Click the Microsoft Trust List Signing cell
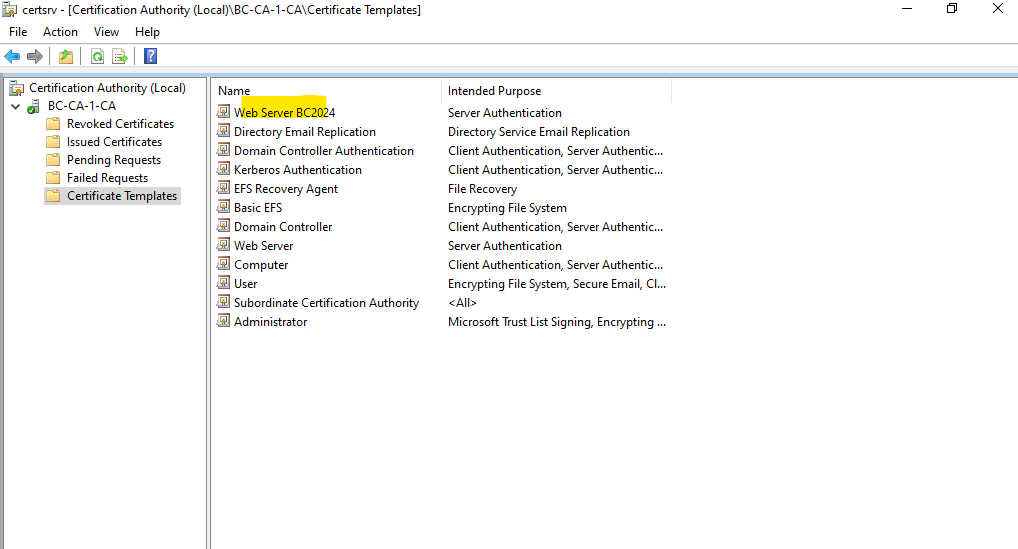Image resolution: width=1018 pixels, height=549 pixels. (556, 322)
